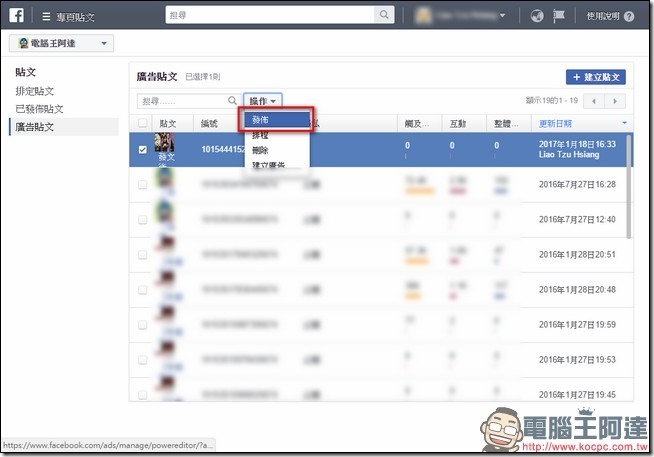Select 排程 from the actions menu
654x457 pixels.
click(x=276, y=135)
